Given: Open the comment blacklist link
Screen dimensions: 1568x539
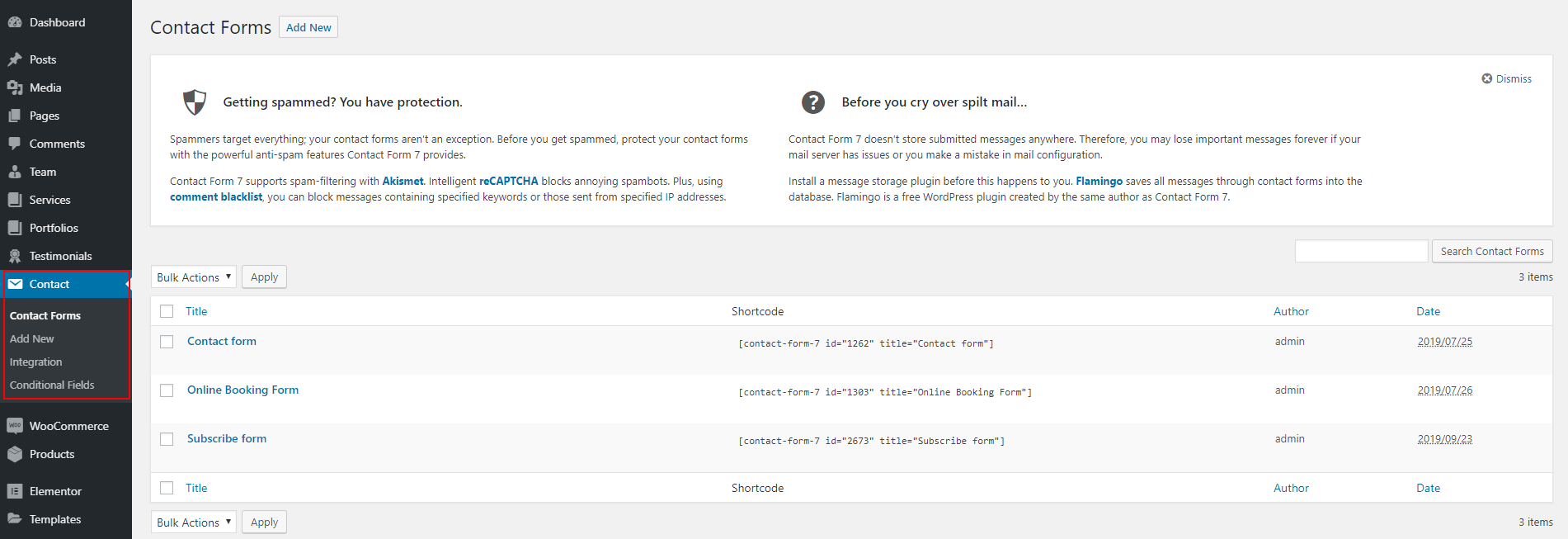Looking at the screenshot, I should tap(216, 196).
